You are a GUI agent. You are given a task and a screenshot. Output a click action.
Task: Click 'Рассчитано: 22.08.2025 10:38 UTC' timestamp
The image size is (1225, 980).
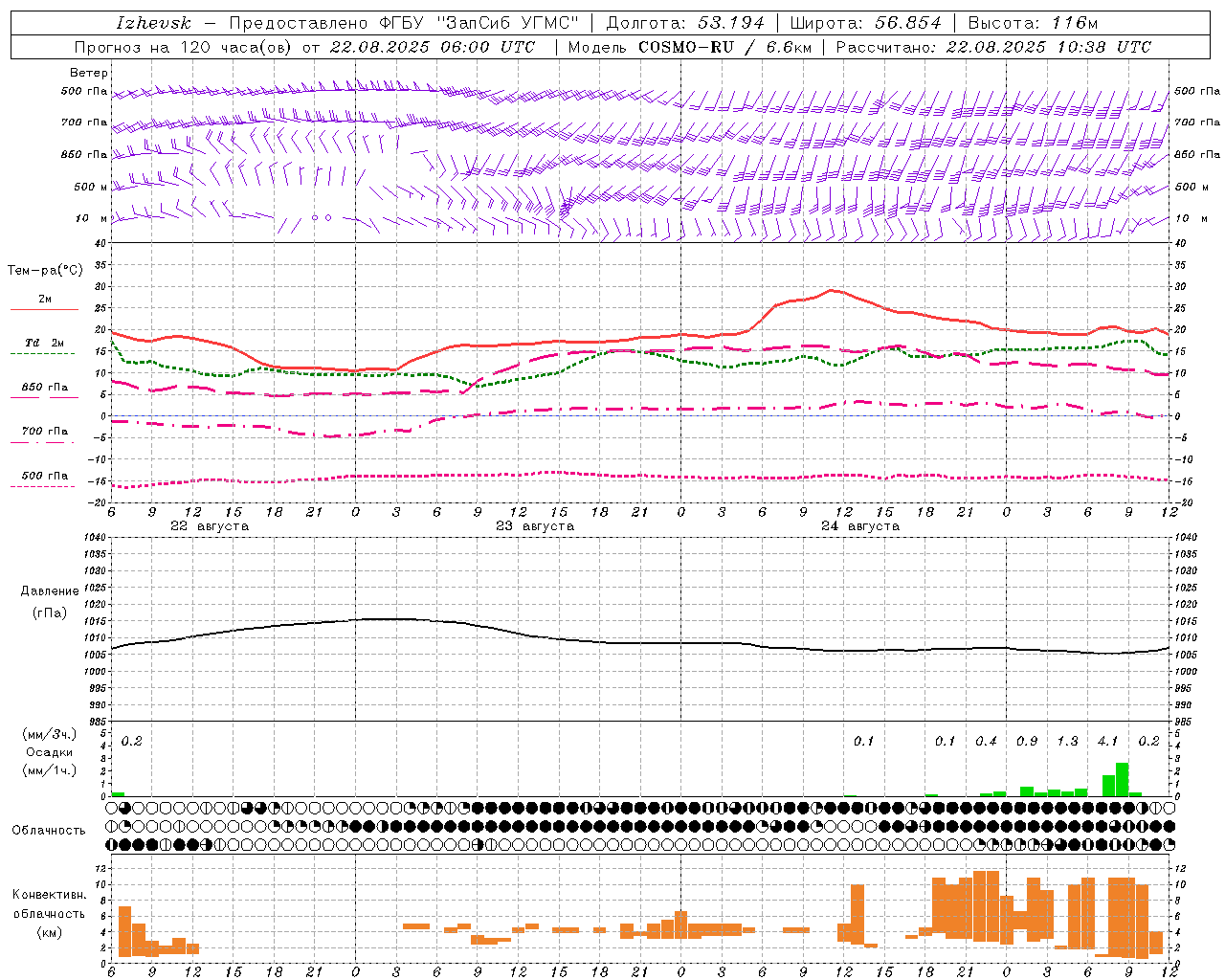(x=993, y=47)
